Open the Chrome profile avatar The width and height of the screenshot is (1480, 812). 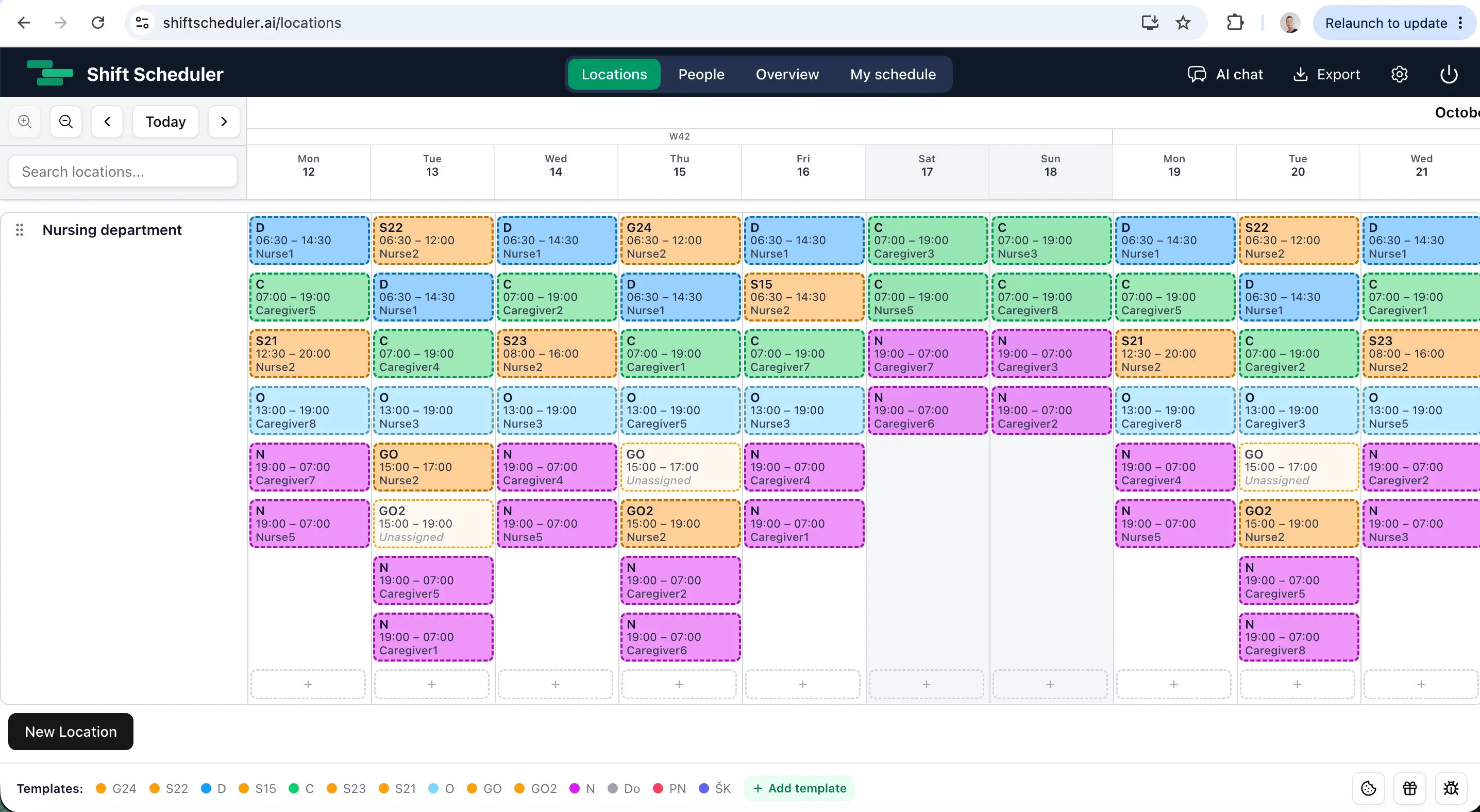click(1290, 23)
